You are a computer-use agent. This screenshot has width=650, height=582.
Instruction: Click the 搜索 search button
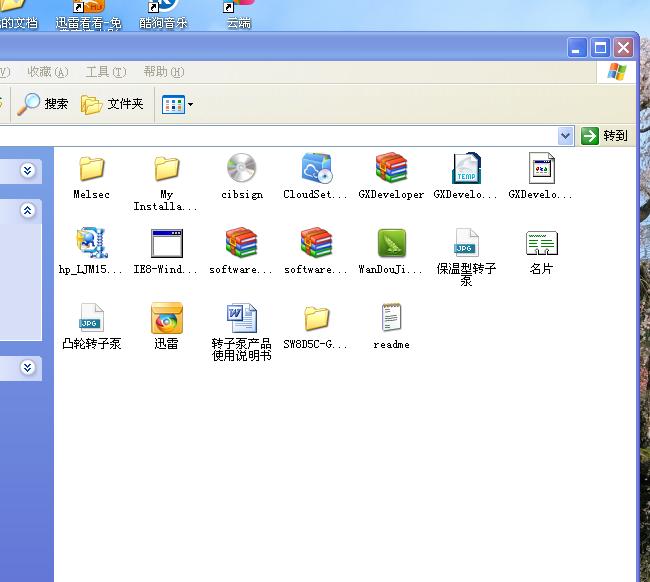44,104
